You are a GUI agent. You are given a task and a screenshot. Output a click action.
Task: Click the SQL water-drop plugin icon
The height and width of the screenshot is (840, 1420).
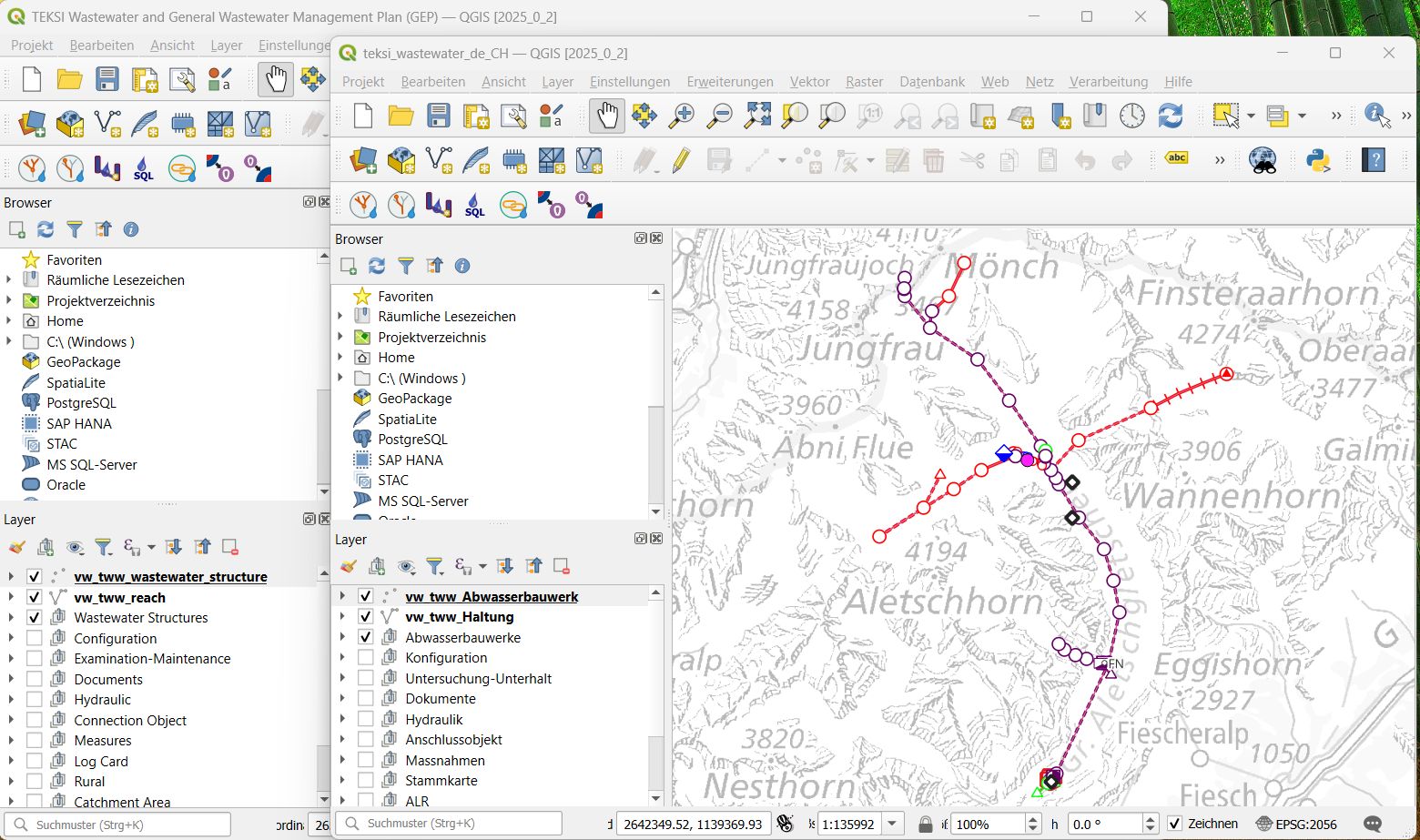pyautogui.click(x=475, y=206)
